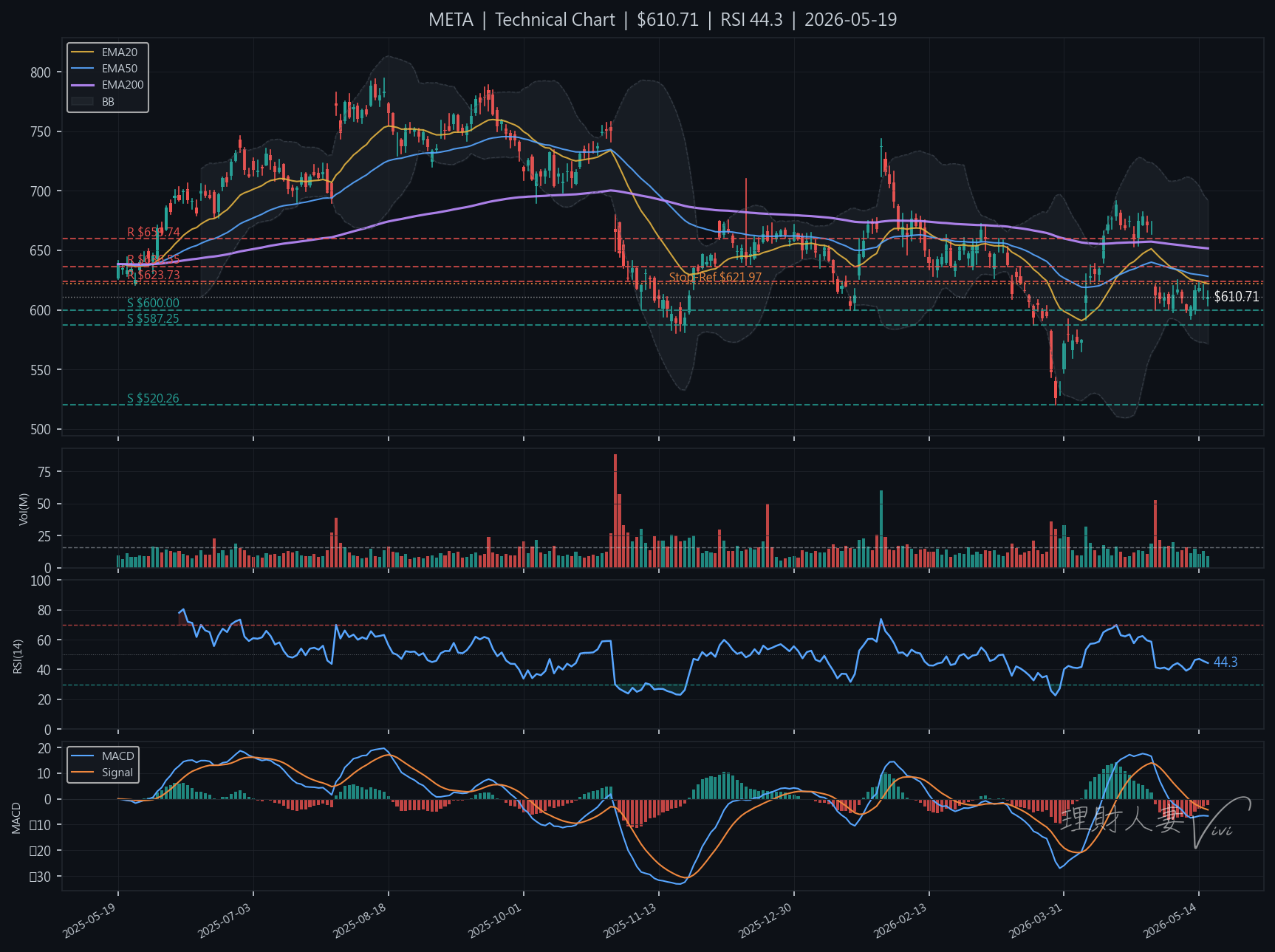Click the BB legend shaded swatch

(83, 101)
